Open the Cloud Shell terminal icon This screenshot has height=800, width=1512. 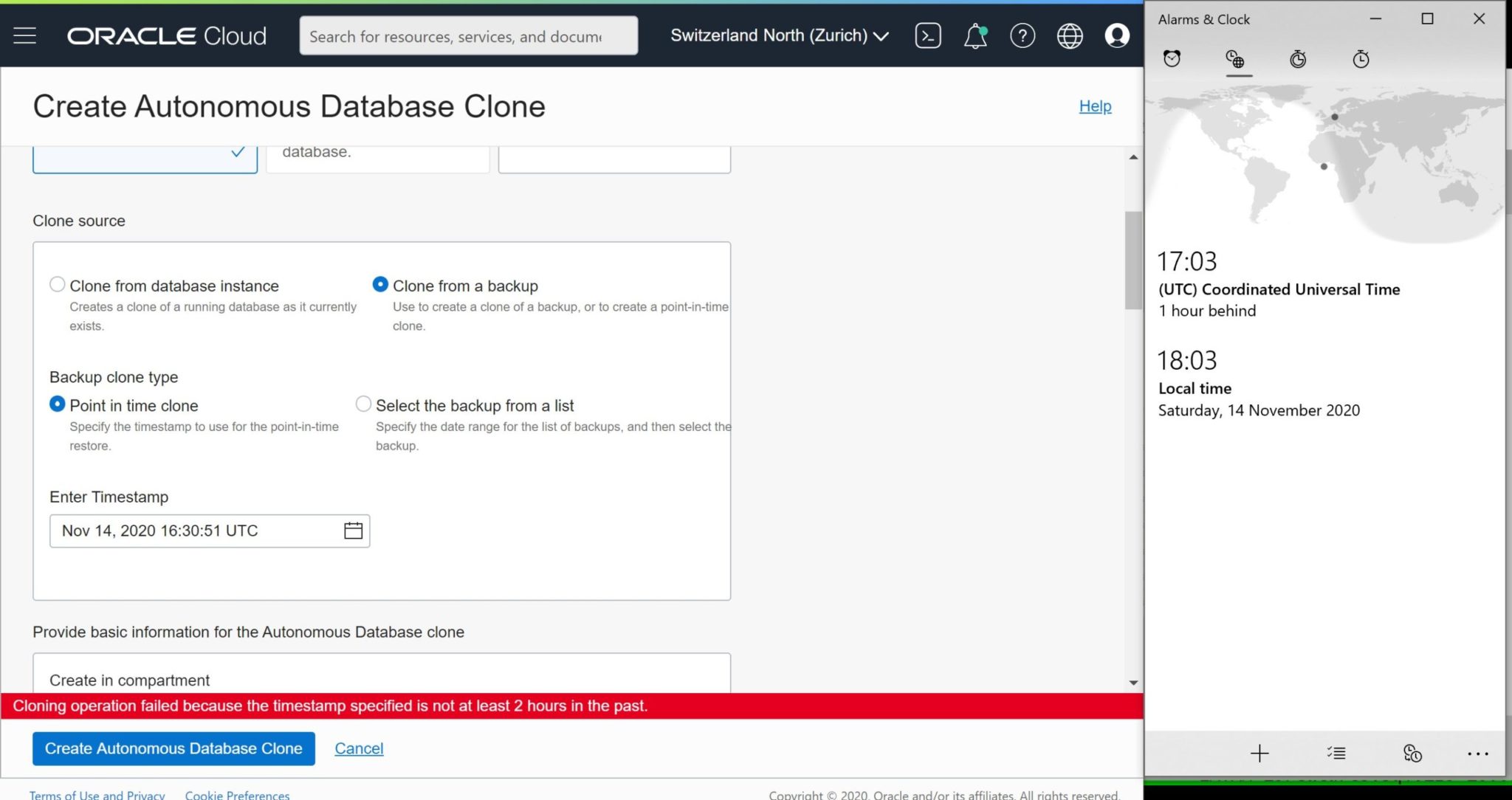click(927, 35)
